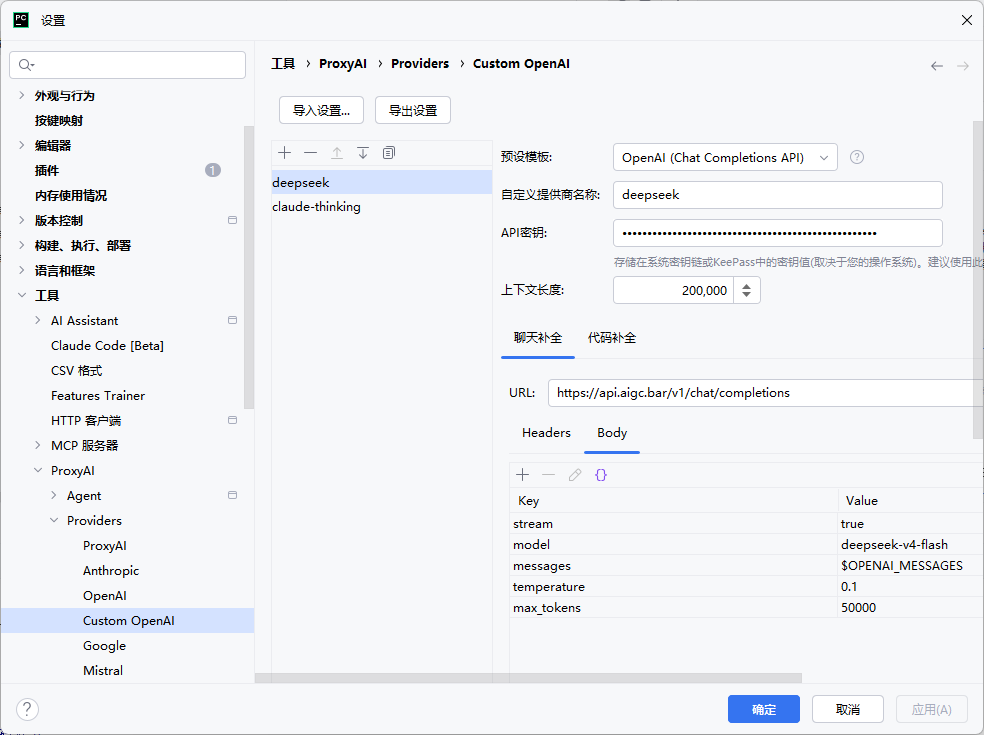Viewport: 984px width, 735px height.
Task: Click the URL input field
Action: pos(766,393)
